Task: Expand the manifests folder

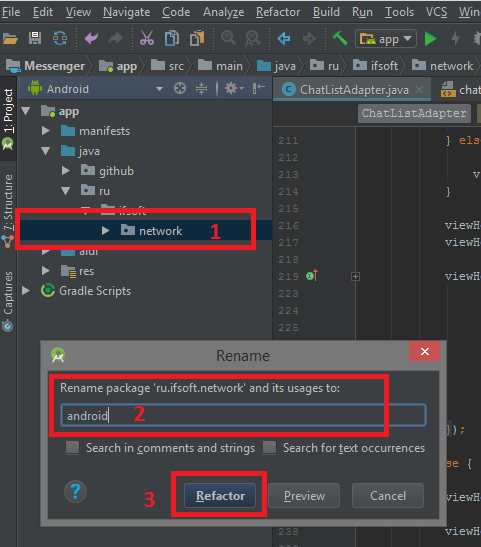Action: pos(45,131)
